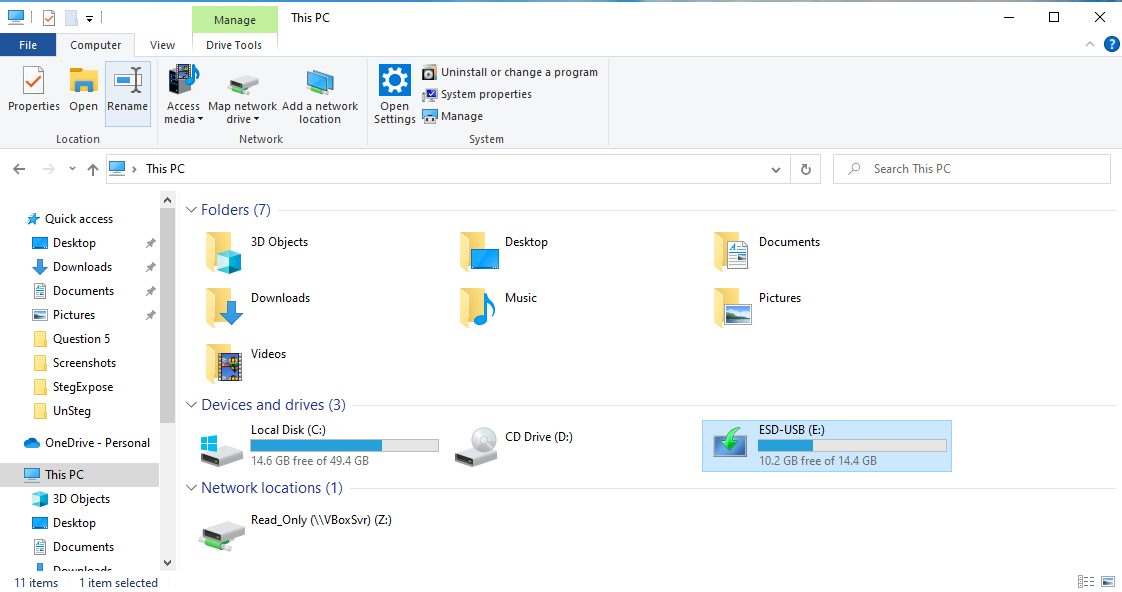Image resolution: width=1122 pixels, height=592 pixels.
Task: Click the Local Disk (C:) usage bar
Action: point(344,445)
